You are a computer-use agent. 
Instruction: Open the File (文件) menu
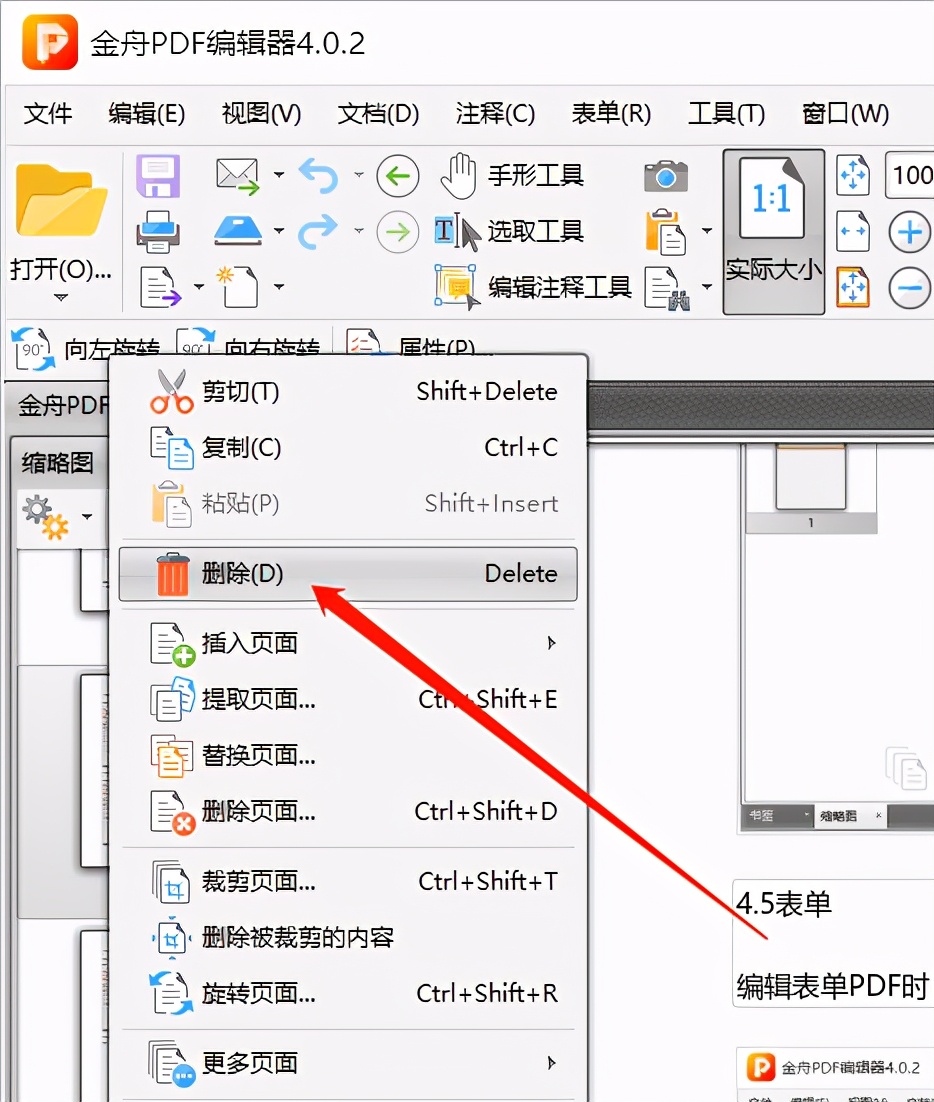48,113
